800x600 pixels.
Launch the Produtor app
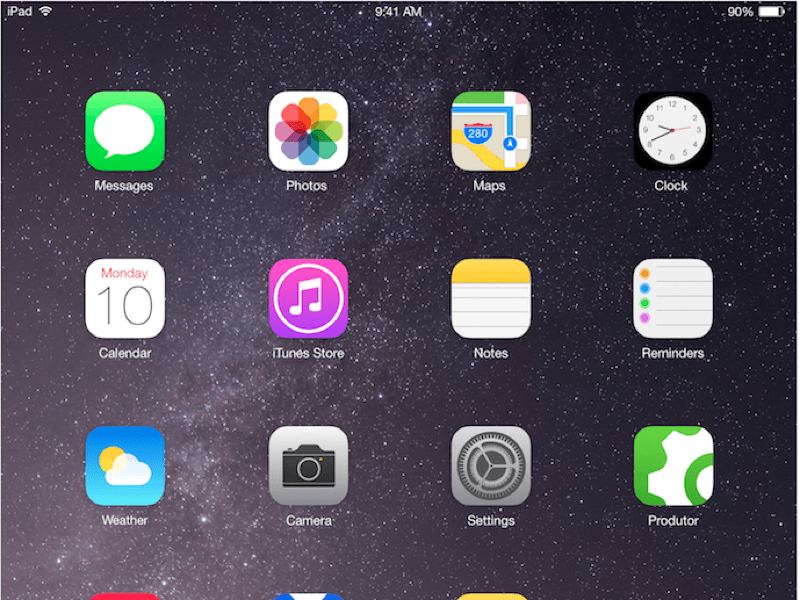point(673,466)
